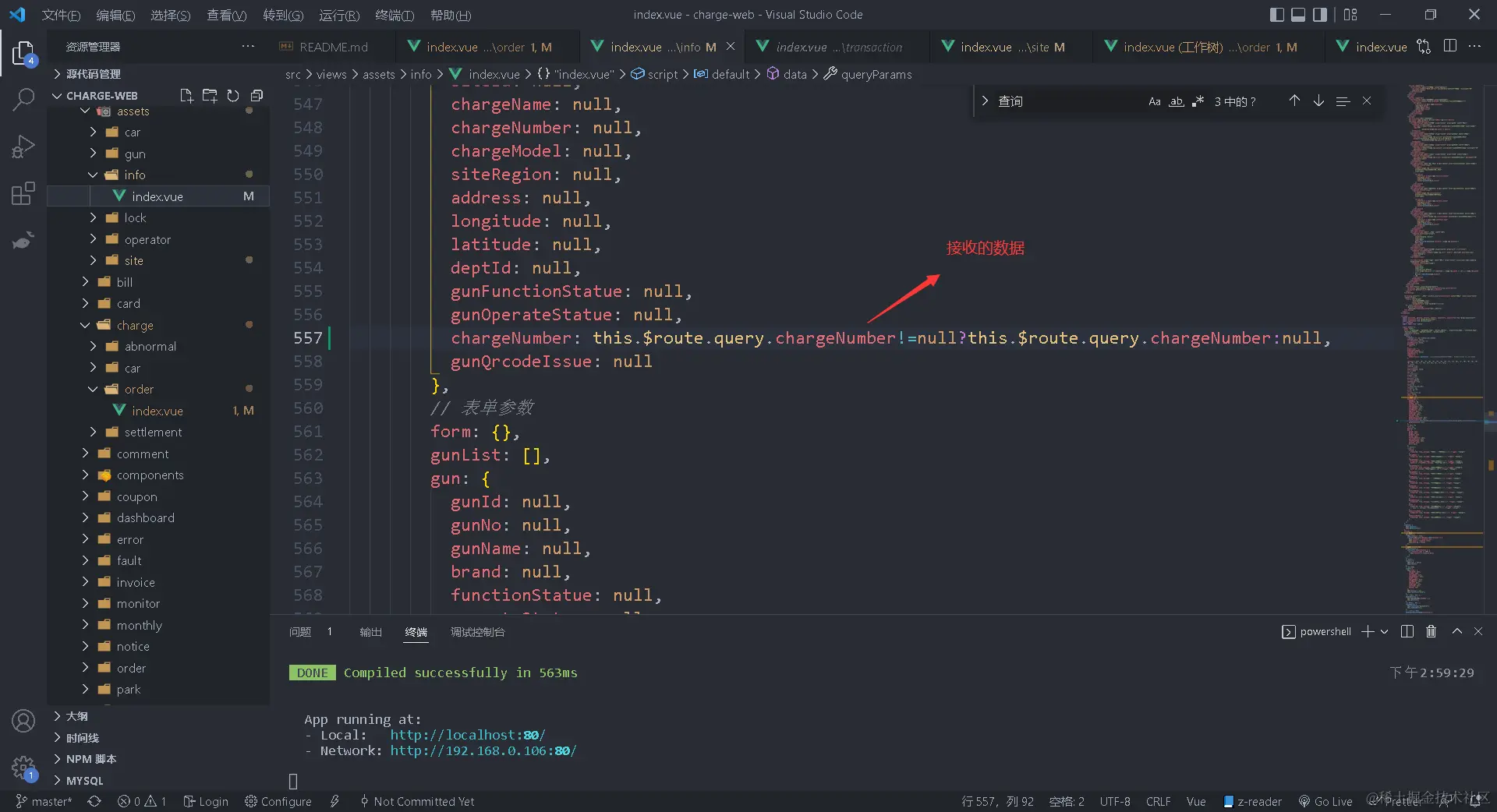Click Go Live in status bar
1497x812 pixels.
click(1325, 801)
